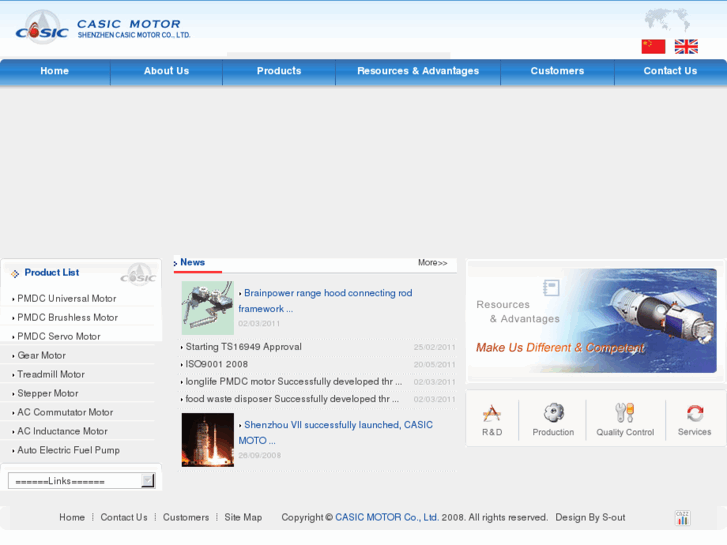Select Stepper Motor in the product list

(48, 393)
